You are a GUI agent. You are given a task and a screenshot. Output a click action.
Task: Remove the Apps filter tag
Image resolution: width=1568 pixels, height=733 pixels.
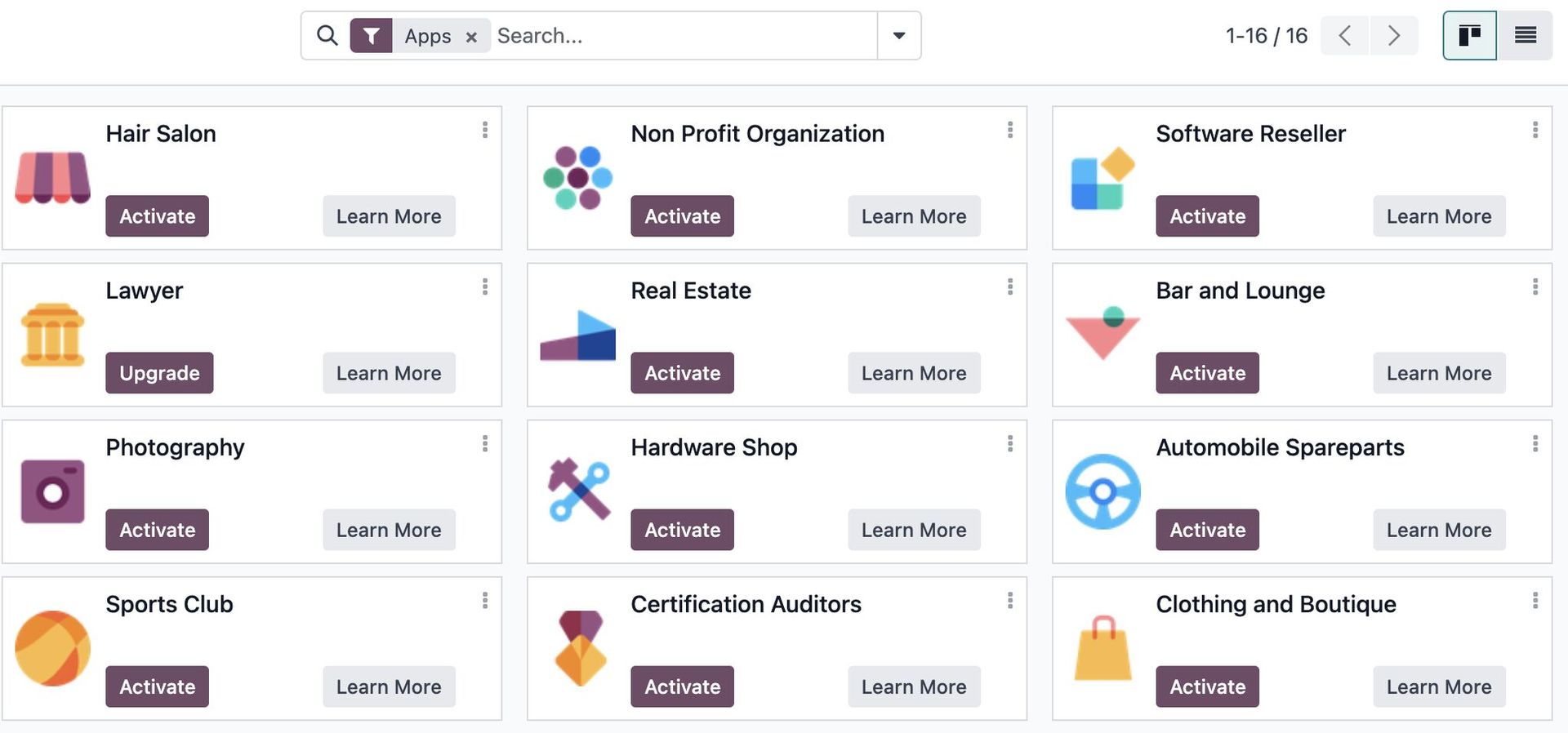tap(471, 36)
